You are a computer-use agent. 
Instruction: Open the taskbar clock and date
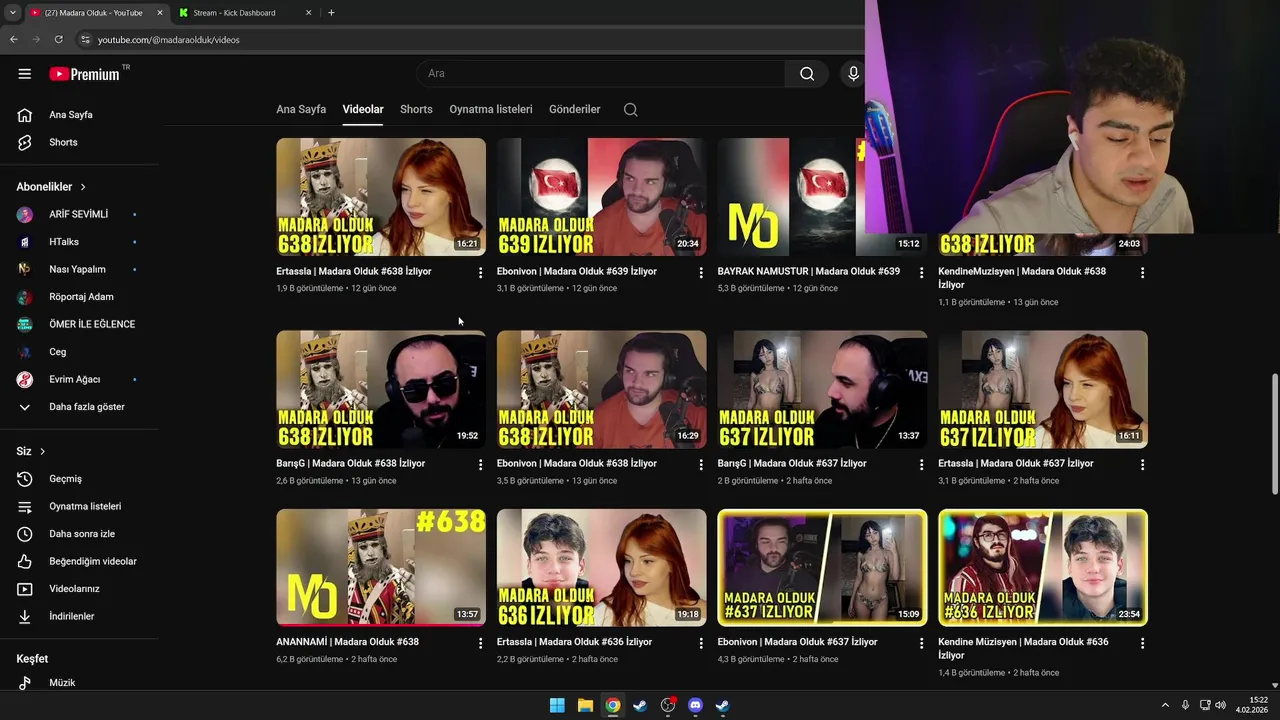1254,705
